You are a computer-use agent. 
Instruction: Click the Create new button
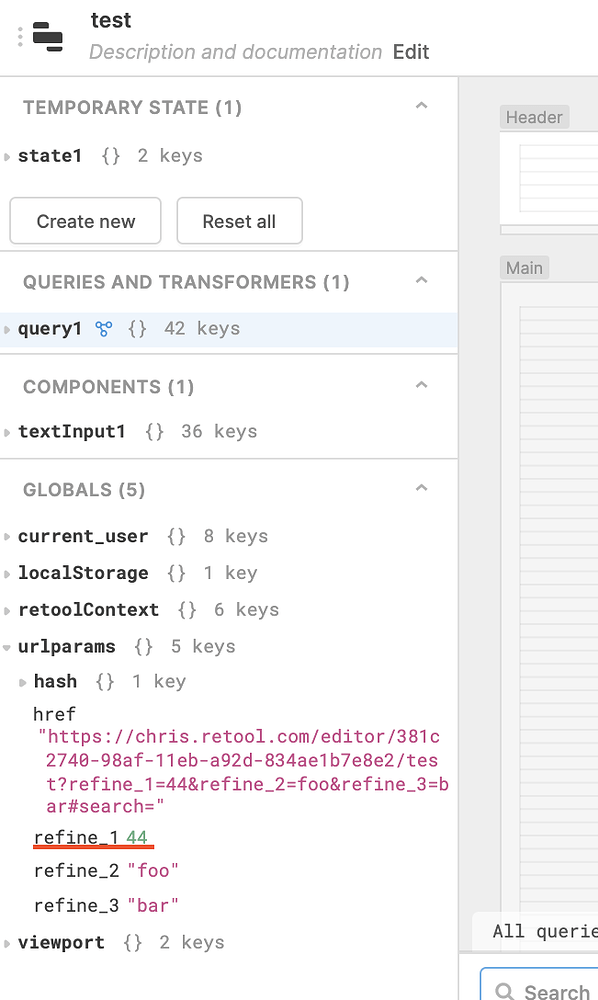[85, 221]
